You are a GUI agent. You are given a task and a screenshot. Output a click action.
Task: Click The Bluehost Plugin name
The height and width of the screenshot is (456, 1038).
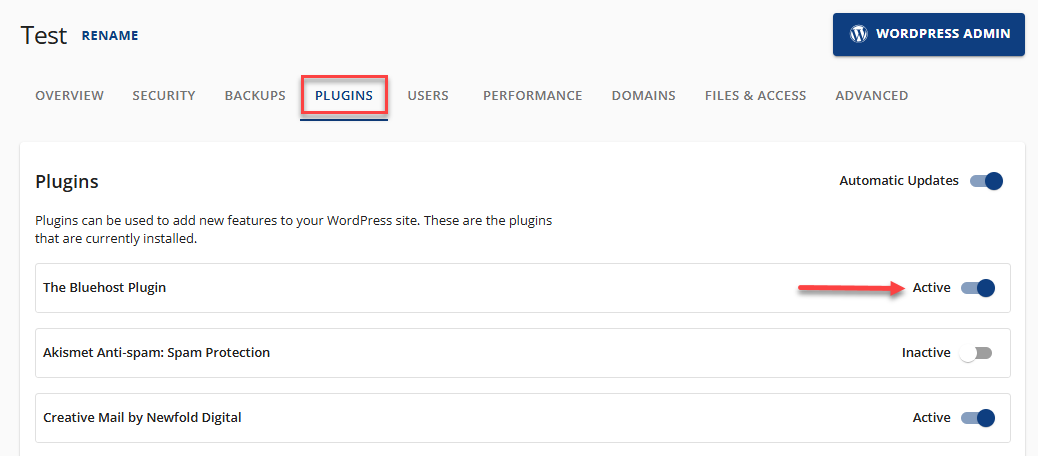pos(105,288)
